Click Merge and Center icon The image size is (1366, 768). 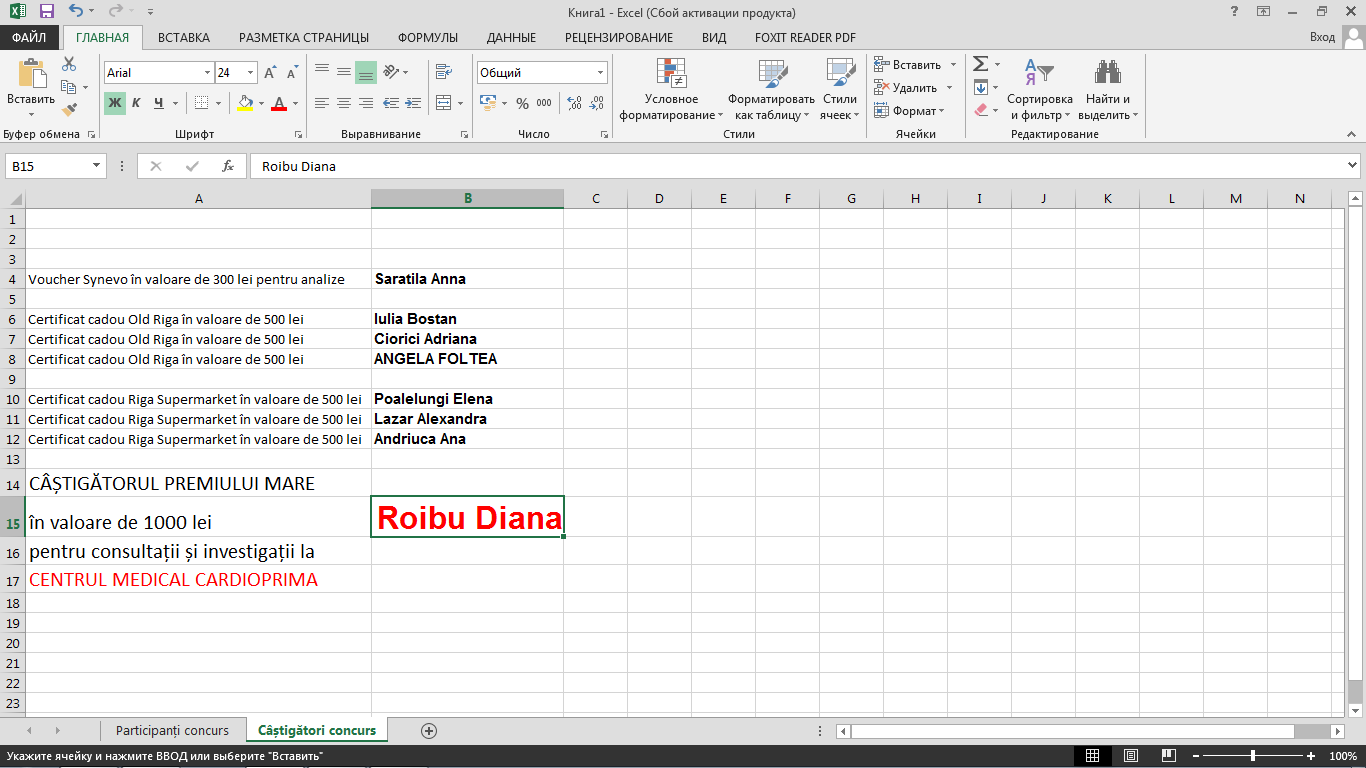(443, 102)
